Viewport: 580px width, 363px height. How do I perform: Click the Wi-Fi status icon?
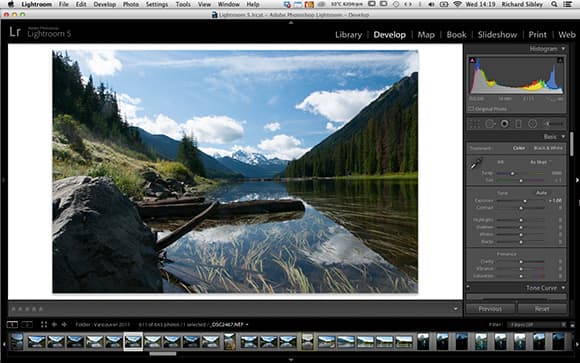[458, 4]
